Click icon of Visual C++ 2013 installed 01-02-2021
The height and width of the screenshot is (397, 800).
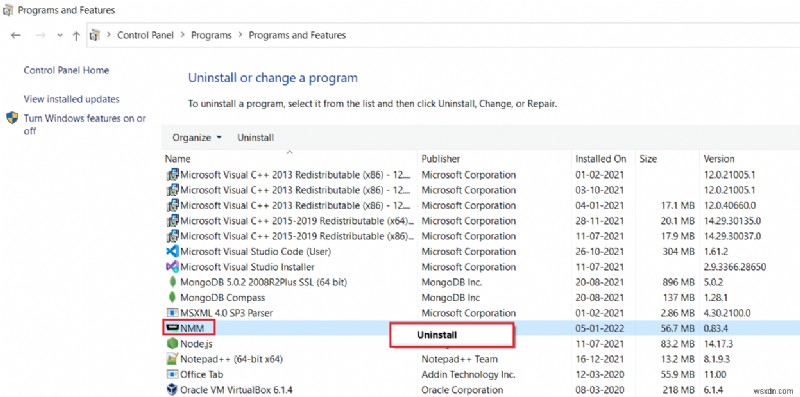pos(172,175)
